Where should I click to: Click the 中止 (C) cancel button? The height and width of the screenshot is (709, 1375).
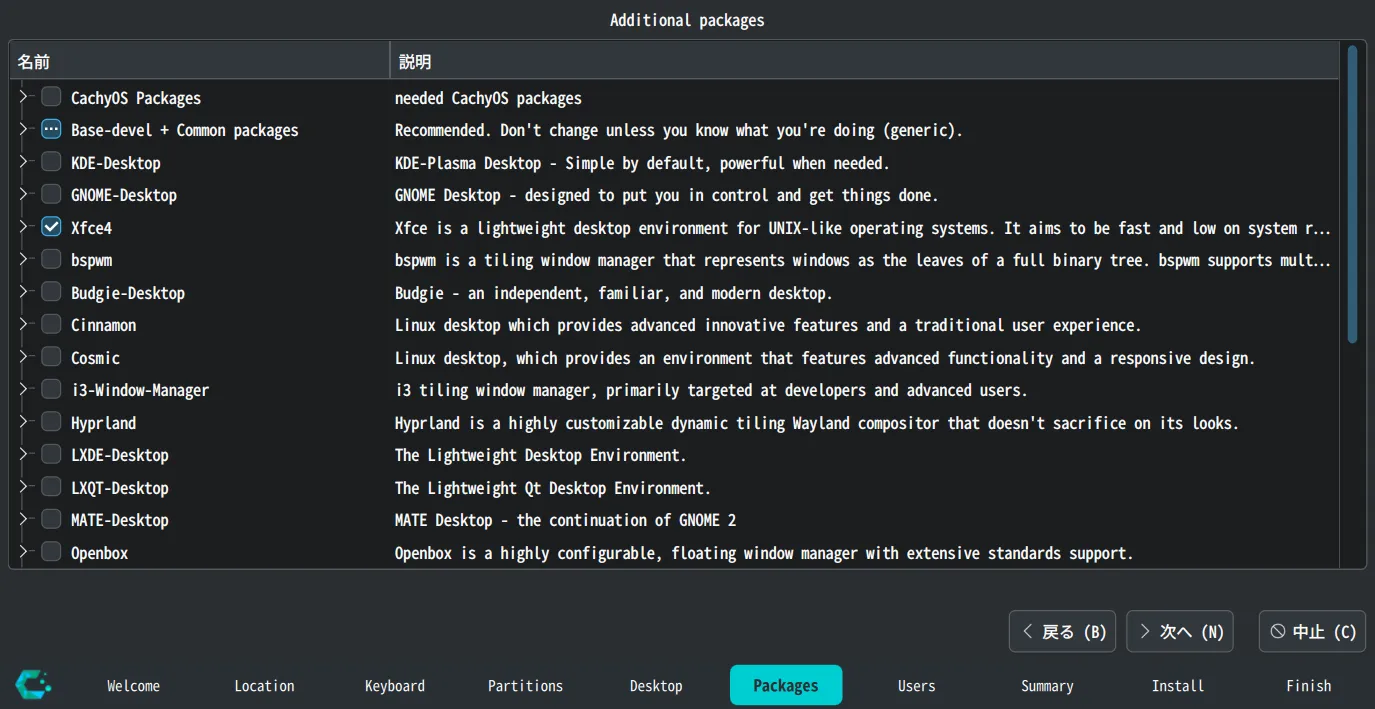pyautogui.click(x=1312, y=632)
